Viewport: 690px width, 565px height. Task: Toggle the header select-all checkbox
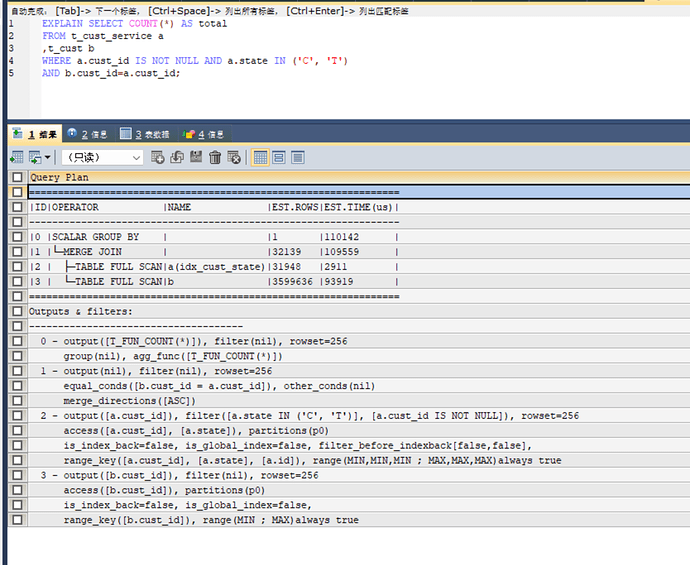[17, 177]
